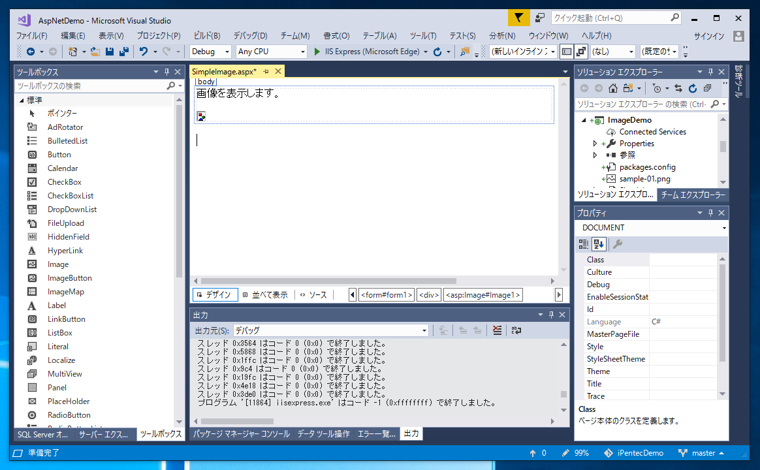Image resolution: width=760 pixels, height=470 pixels.
Task: Switch to 並べて表示 split view
Action: click(x=266, y=295)
